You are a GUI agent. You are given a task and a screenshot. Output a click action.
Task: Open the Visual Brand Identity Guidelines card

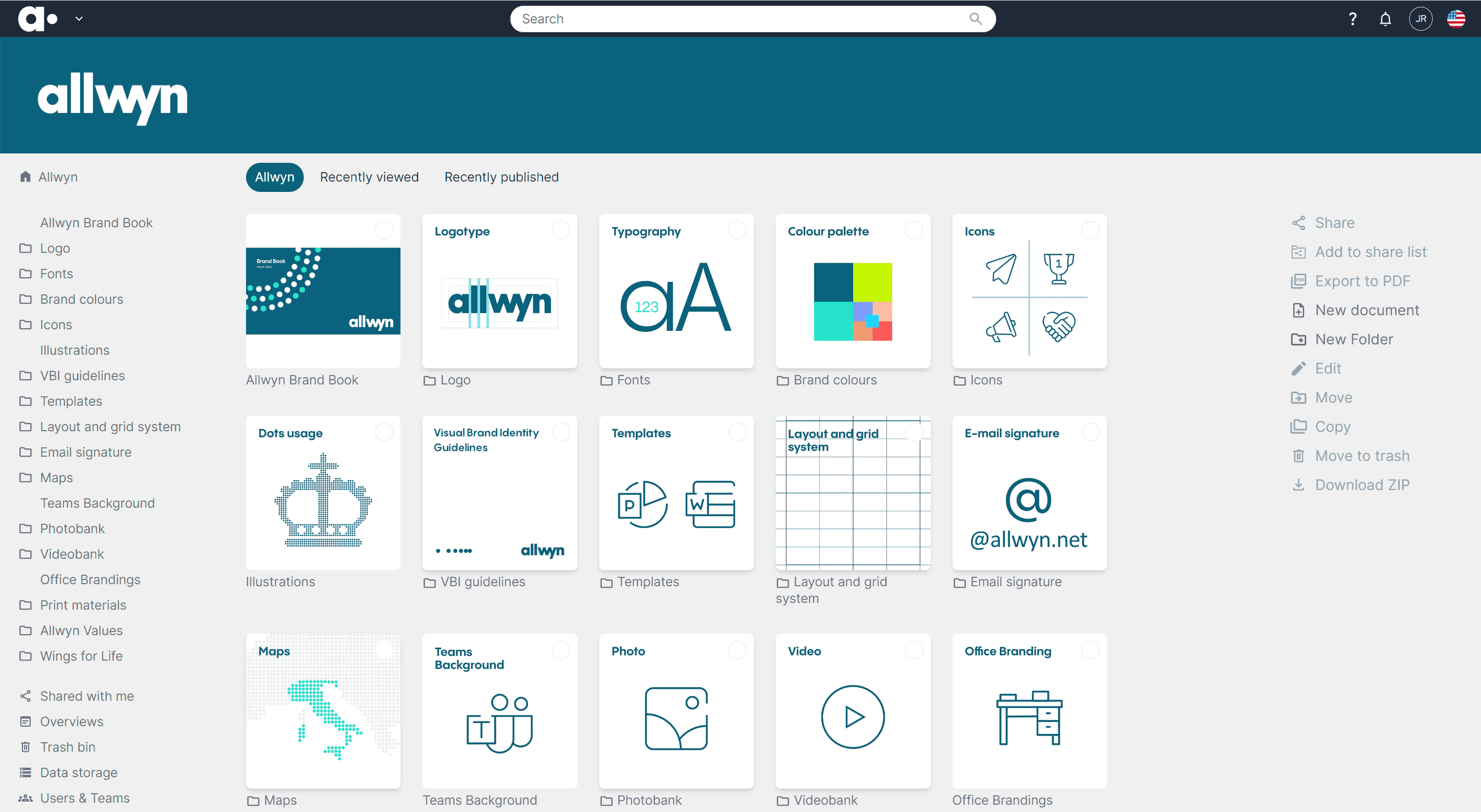(x=499, y=493)
